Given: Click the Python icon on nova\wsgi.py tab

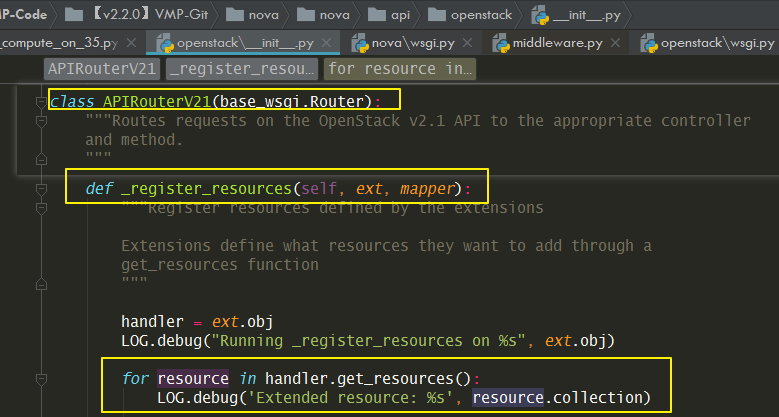Looking at the screenshot, I should click(360, 44).
